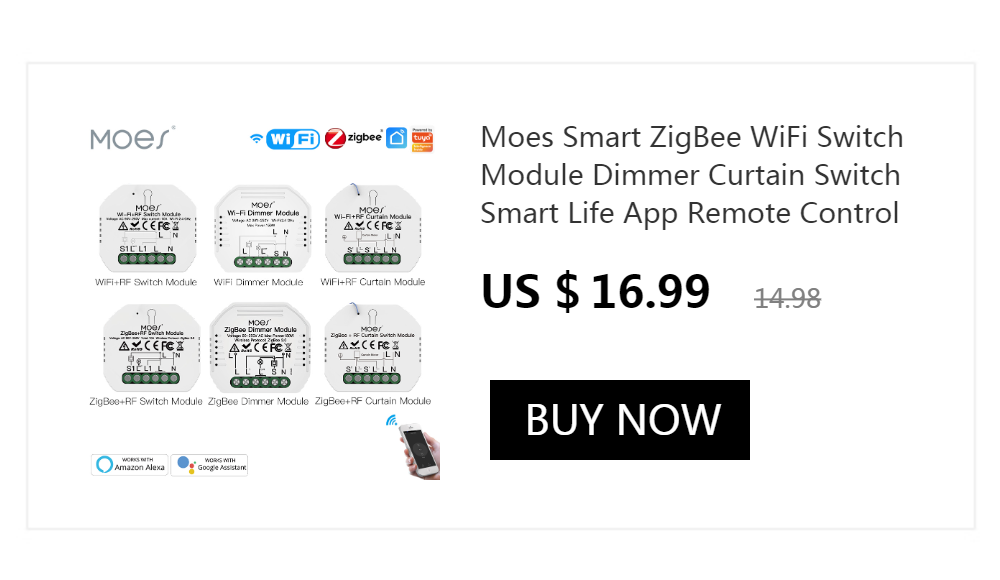Click the ZigBee Dimmer Module caption text

[258, 401]
